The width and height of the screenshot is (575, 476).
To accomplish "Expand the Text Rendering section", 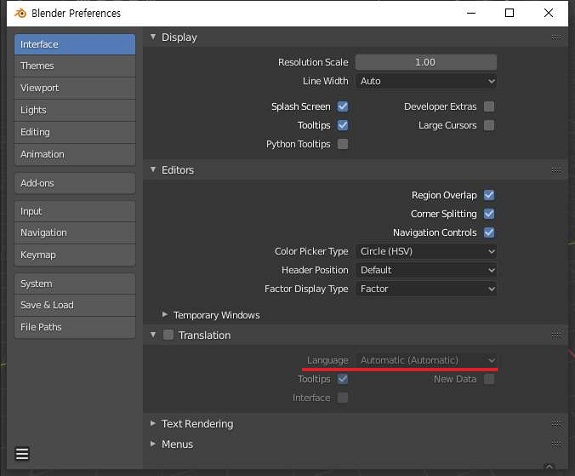I will click(x=153, y=424).
